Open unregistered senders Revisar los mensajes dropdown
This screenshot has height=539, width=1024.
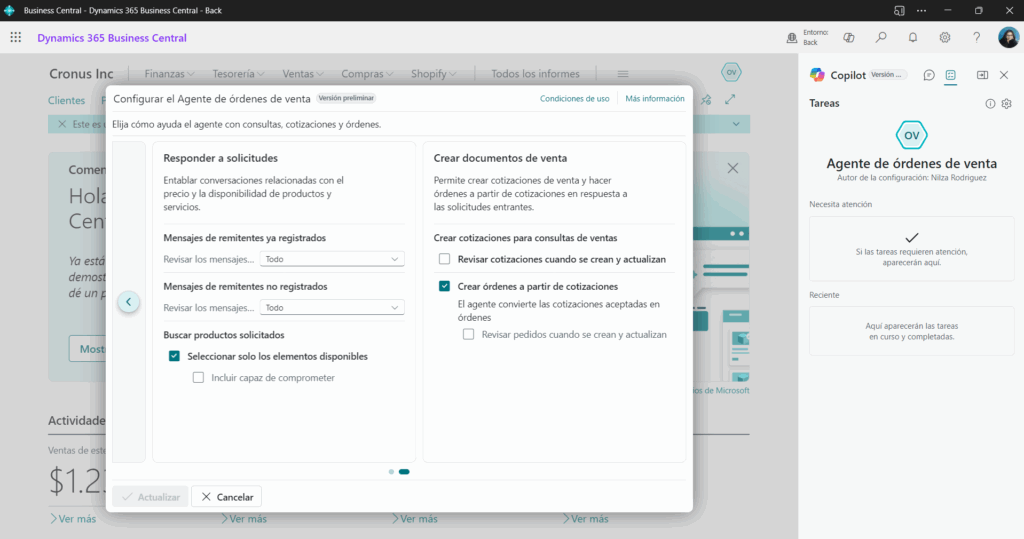[332, 307]
